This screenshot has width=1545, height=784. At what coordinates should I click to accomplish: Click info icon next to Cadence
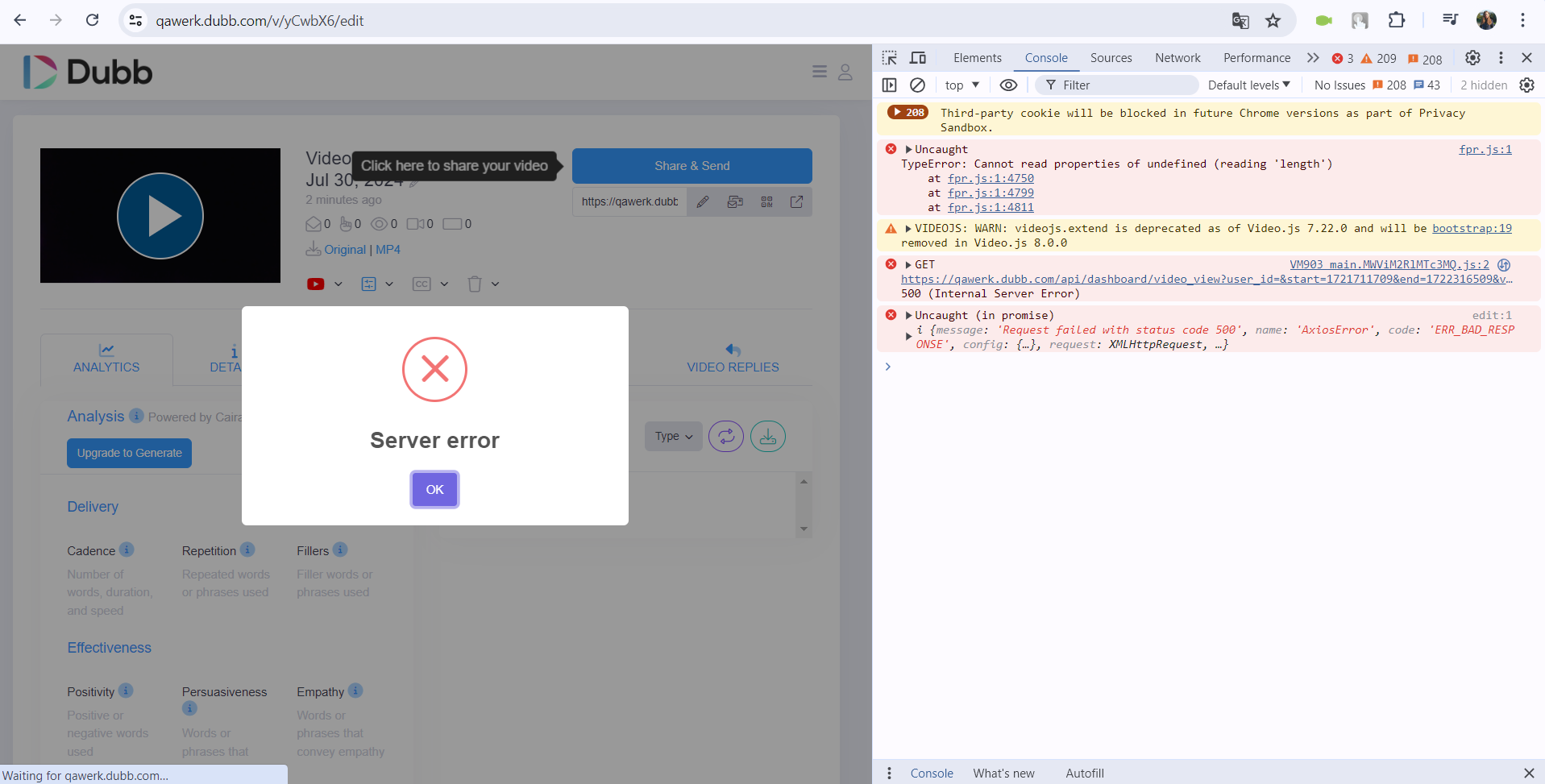pyautogui.click(x=127, y=550)
